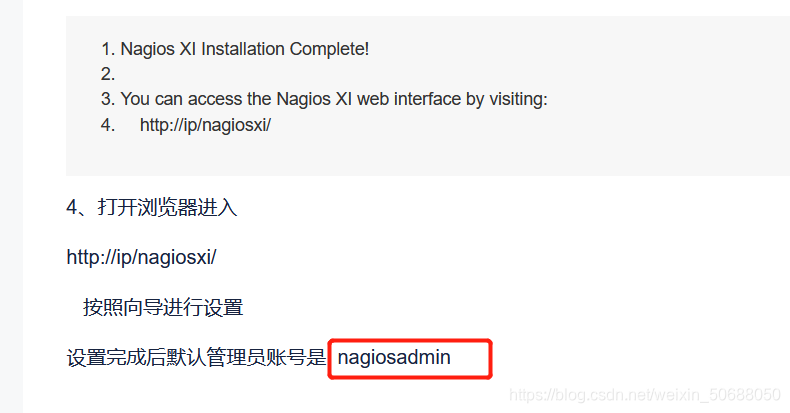
Task: Click line number 2 in code block
Action: 107,75
